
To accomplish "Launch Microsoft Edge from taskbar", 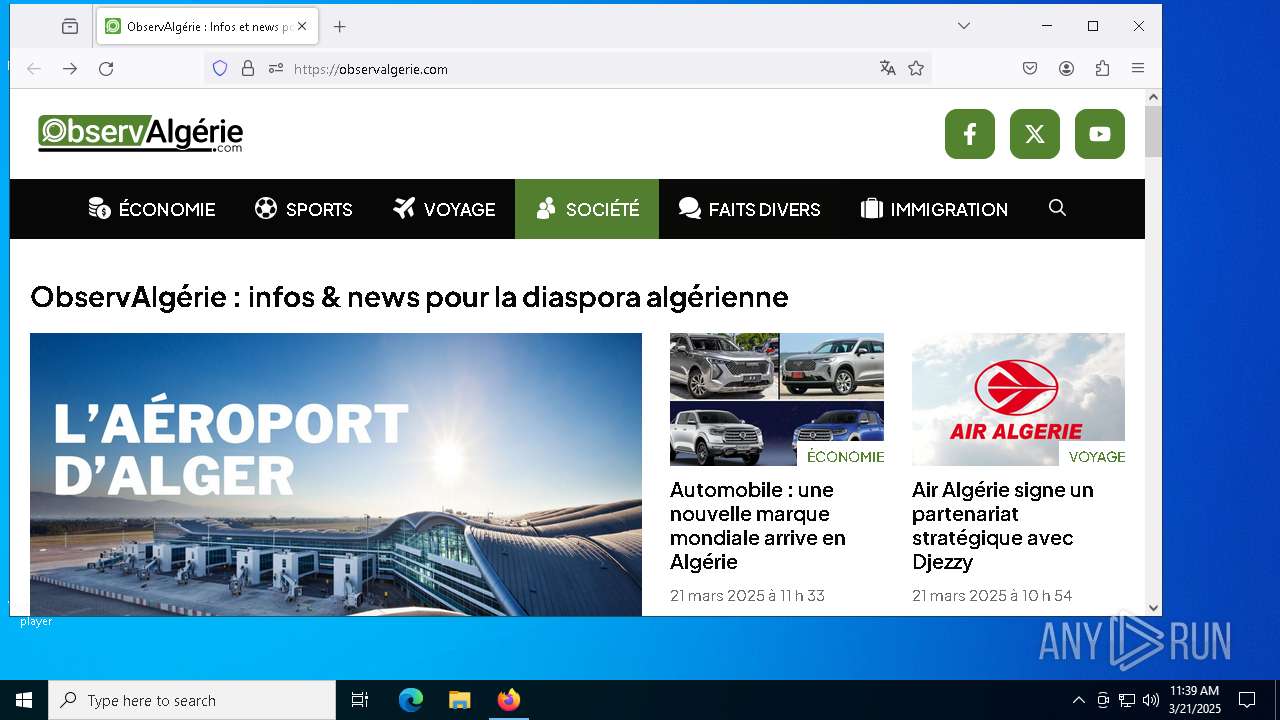I will 411,700.
